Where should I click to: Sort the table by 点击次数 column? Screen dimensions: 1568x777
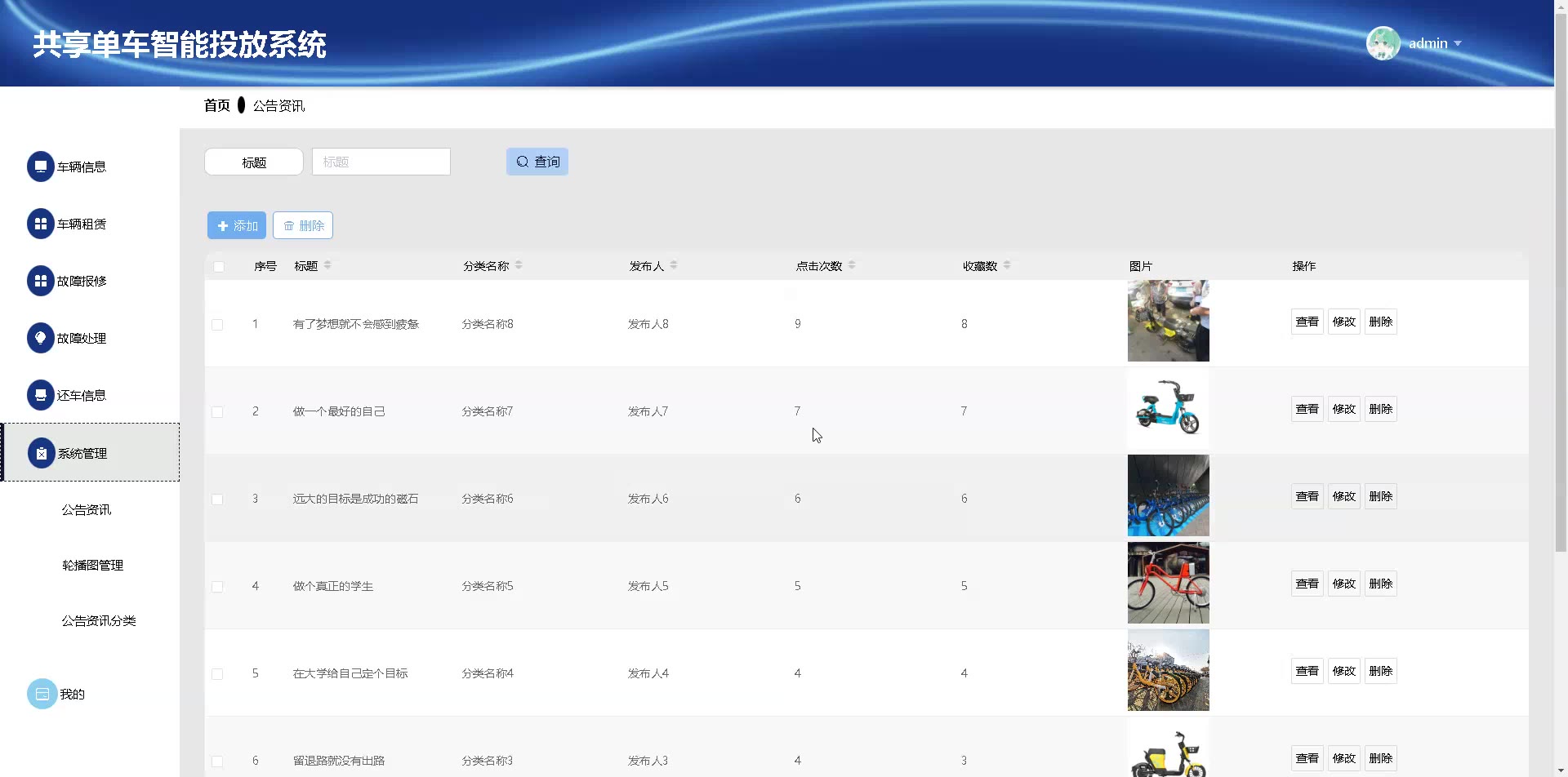point(852,265)
